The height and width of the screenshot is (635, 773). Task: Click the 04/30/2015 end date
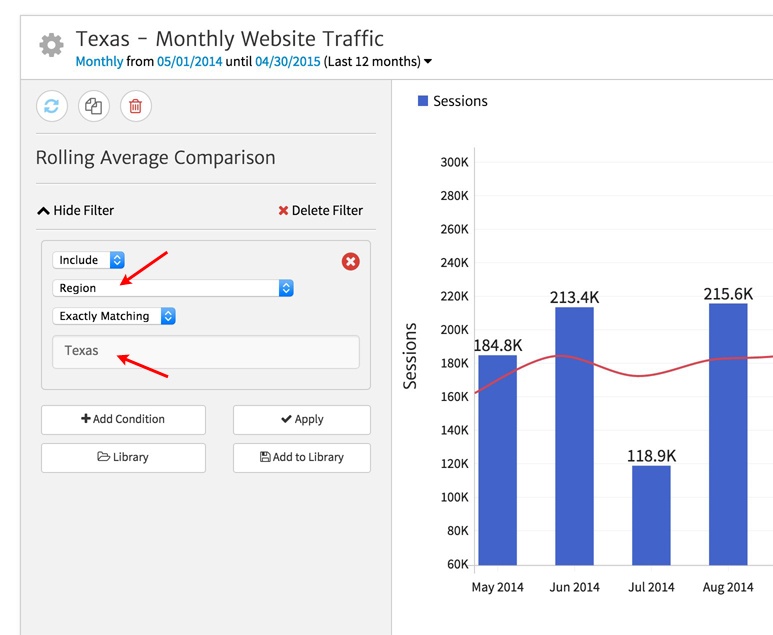coord(287,62)
